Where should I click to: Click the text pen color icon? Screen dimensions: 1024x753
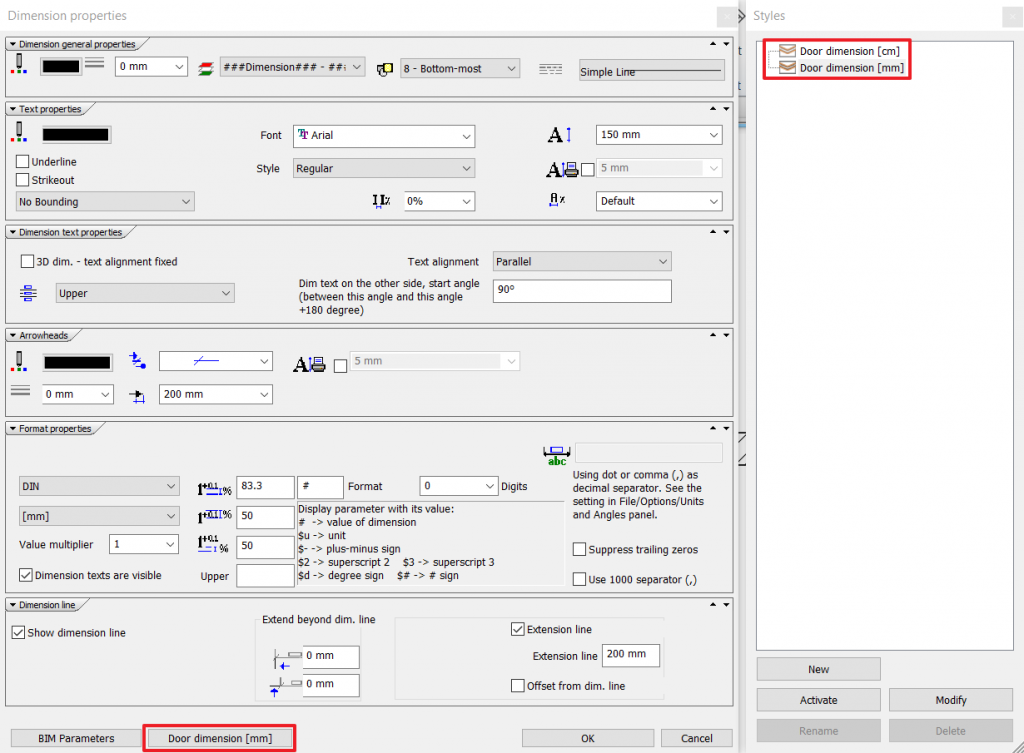click(22, 133)
